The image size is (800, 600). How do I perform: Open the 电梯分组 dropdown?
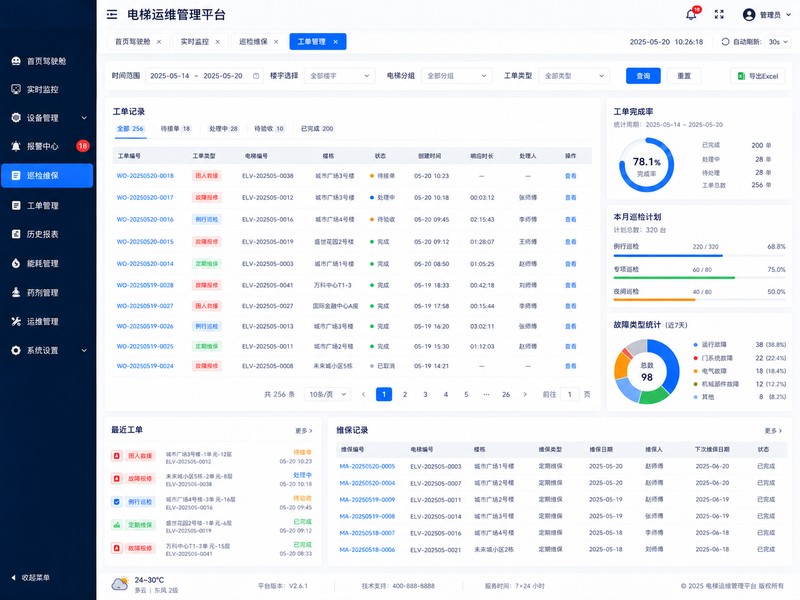click(457, 76)
